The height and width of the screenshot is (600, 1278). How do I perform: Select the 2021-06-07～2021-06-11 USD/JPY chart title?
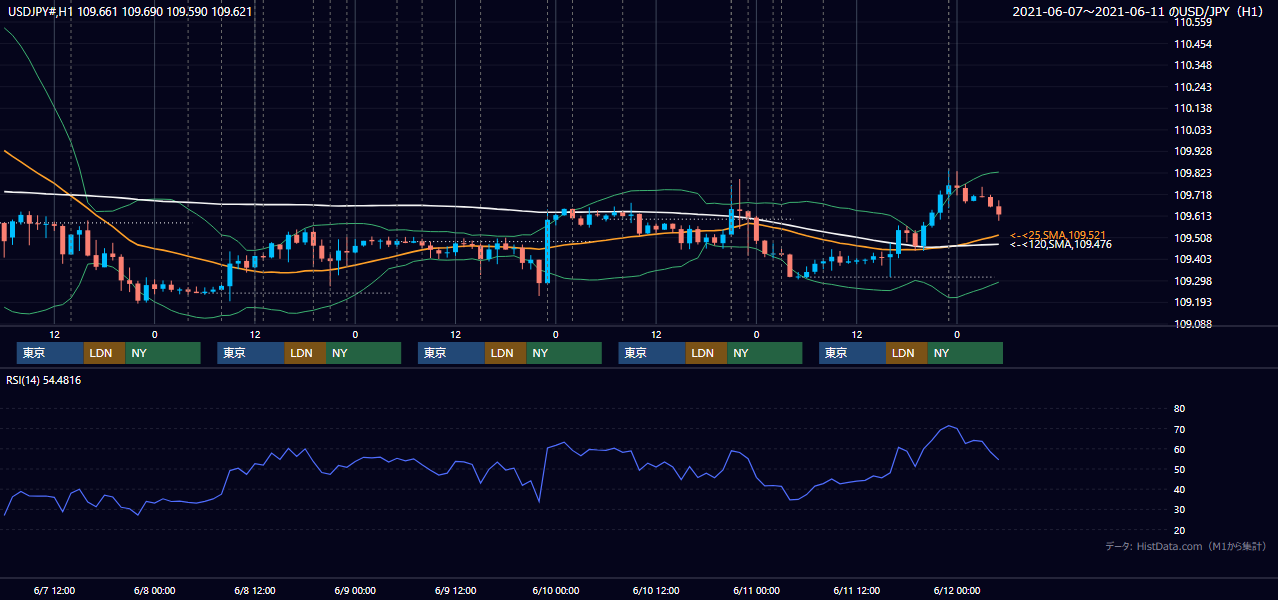1140,12
